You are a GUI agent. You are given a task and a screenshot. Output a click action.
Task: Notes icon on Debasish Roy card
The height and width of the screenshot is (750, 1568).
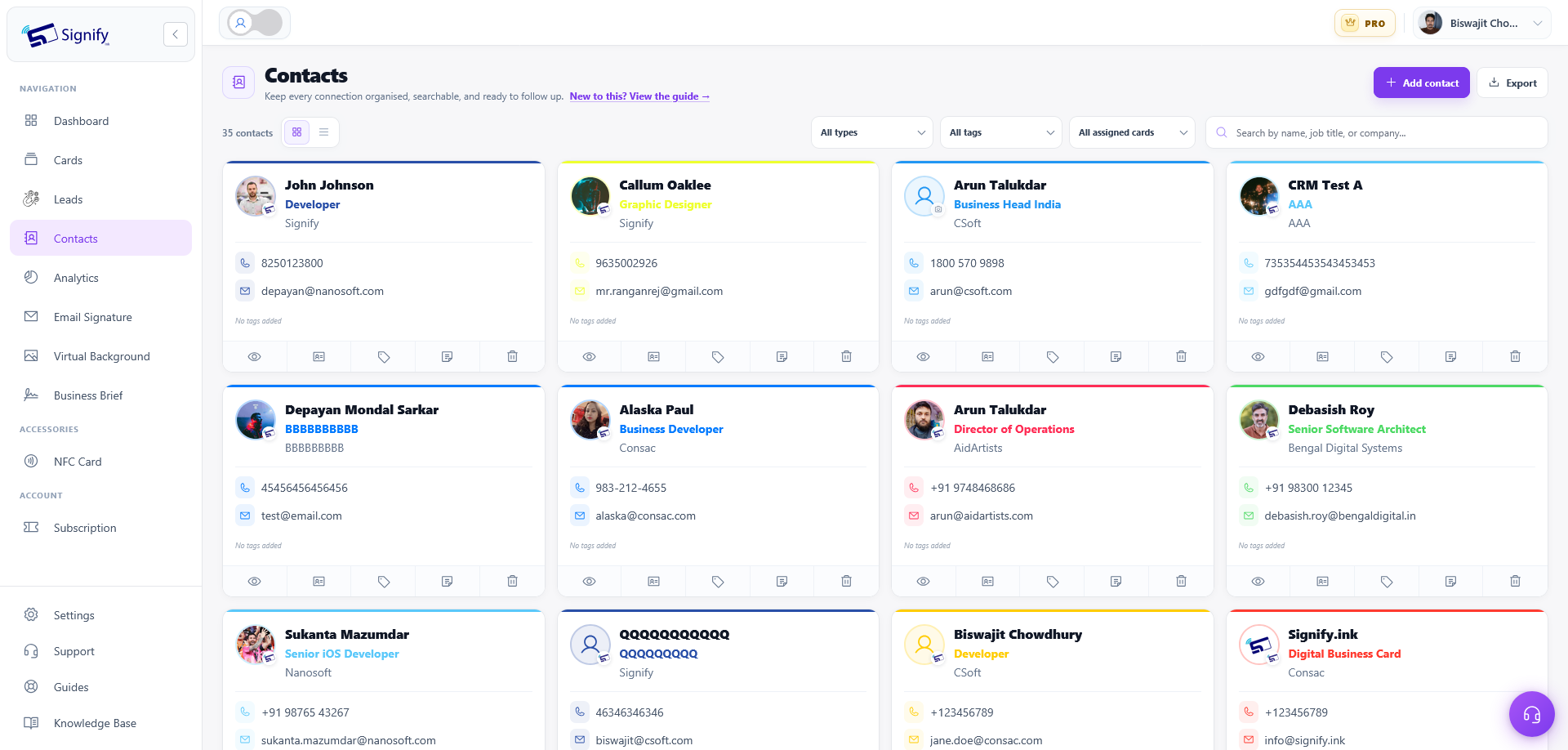click(1450, 581)
